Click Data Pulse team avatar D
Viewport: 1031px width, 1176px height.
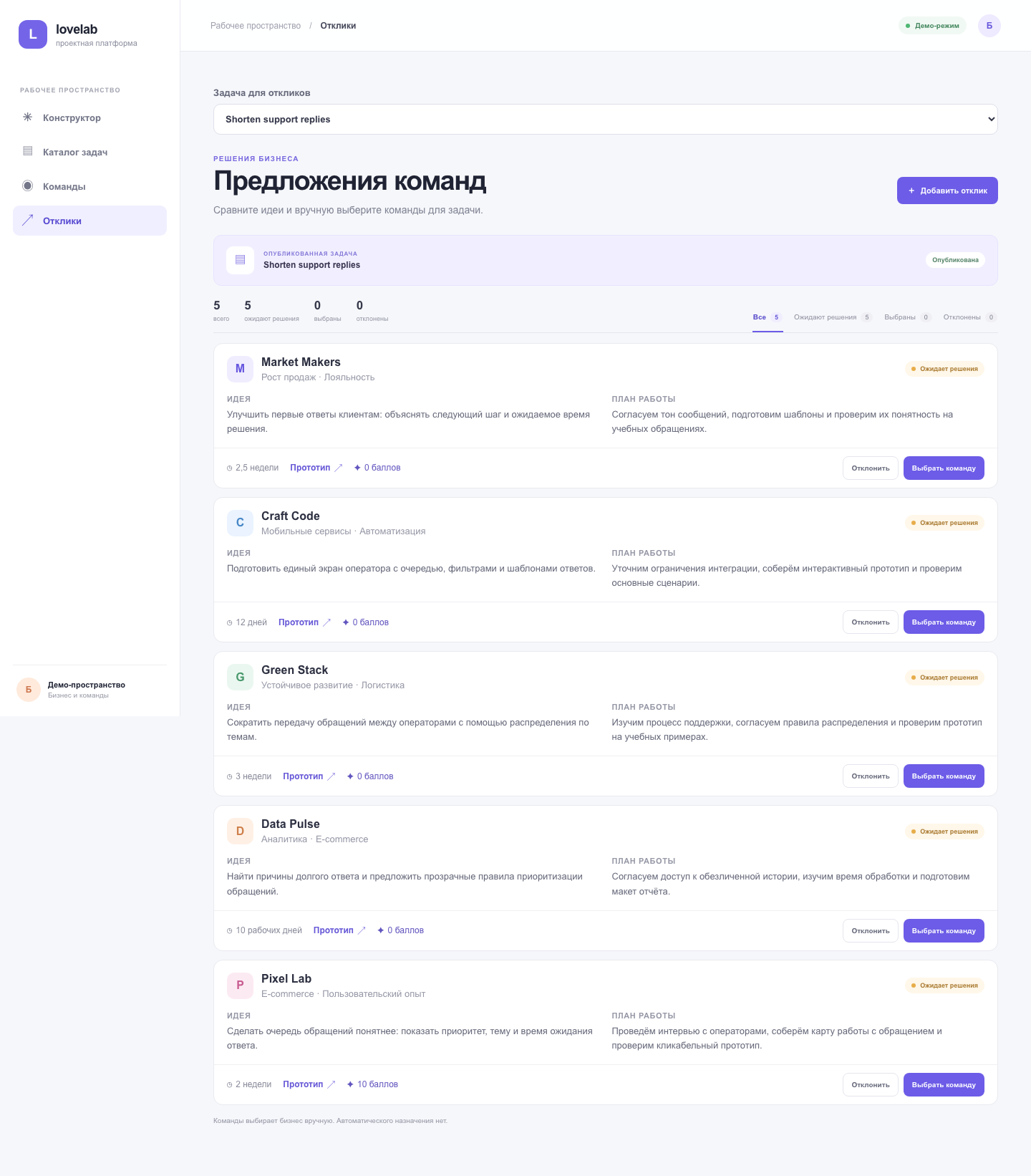tap(240, 831)
